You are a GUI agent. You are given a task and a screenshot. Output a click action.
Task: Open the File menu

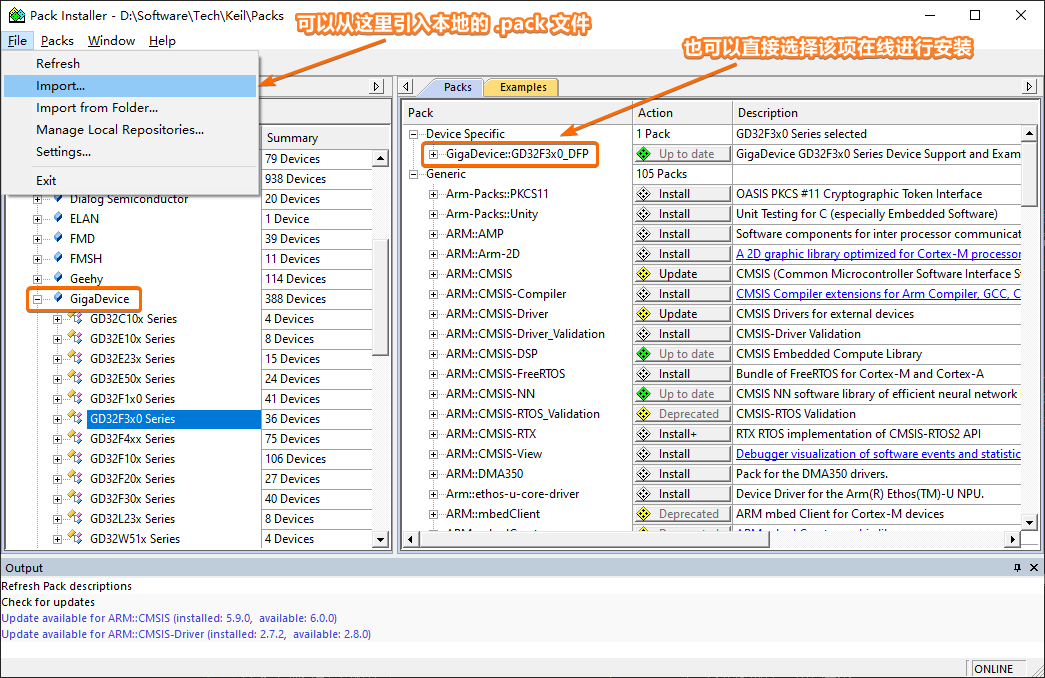17,41
